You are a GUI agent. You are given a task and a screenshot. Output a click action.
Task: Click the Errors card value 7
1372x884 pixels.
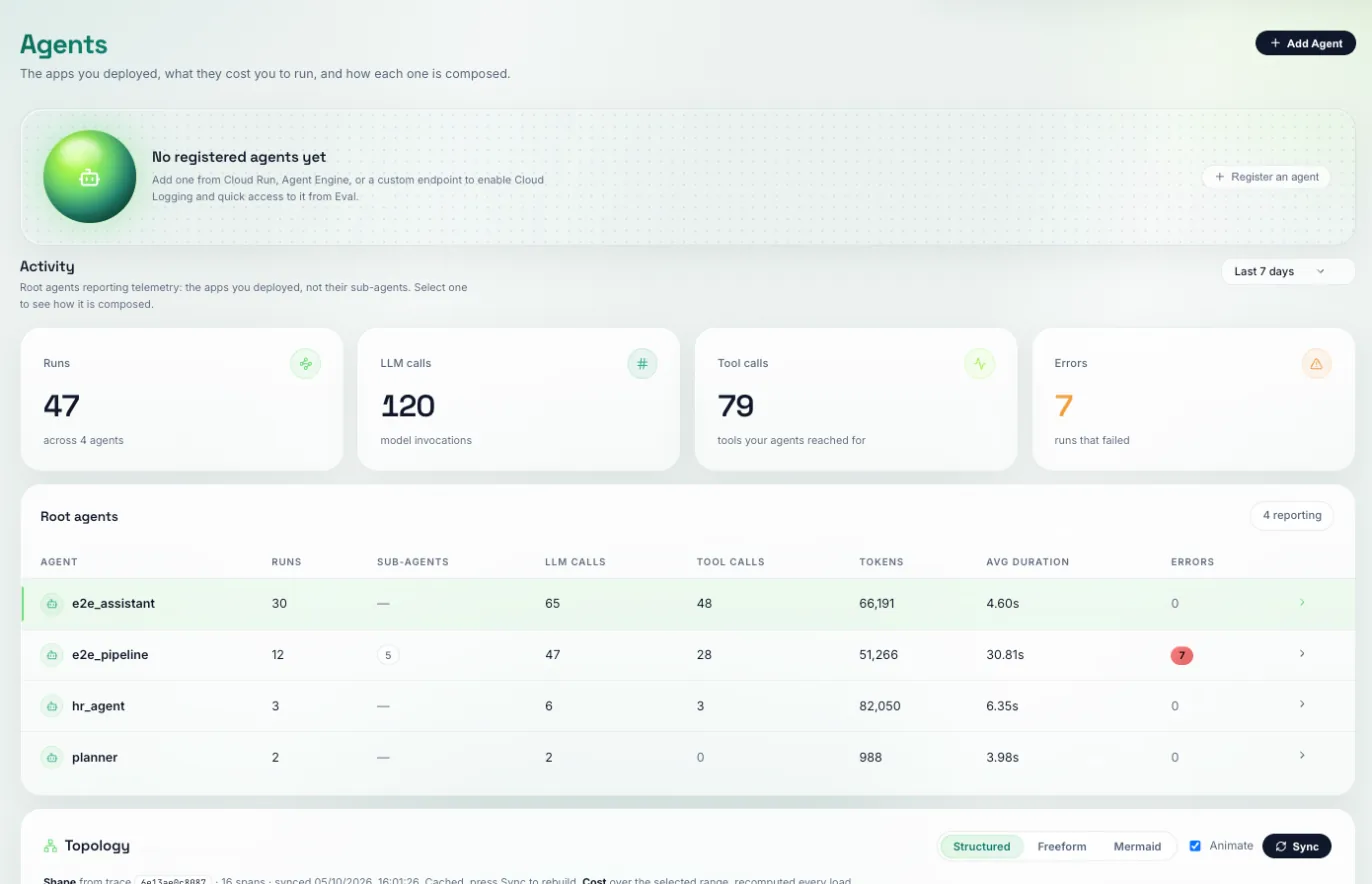1064,406
